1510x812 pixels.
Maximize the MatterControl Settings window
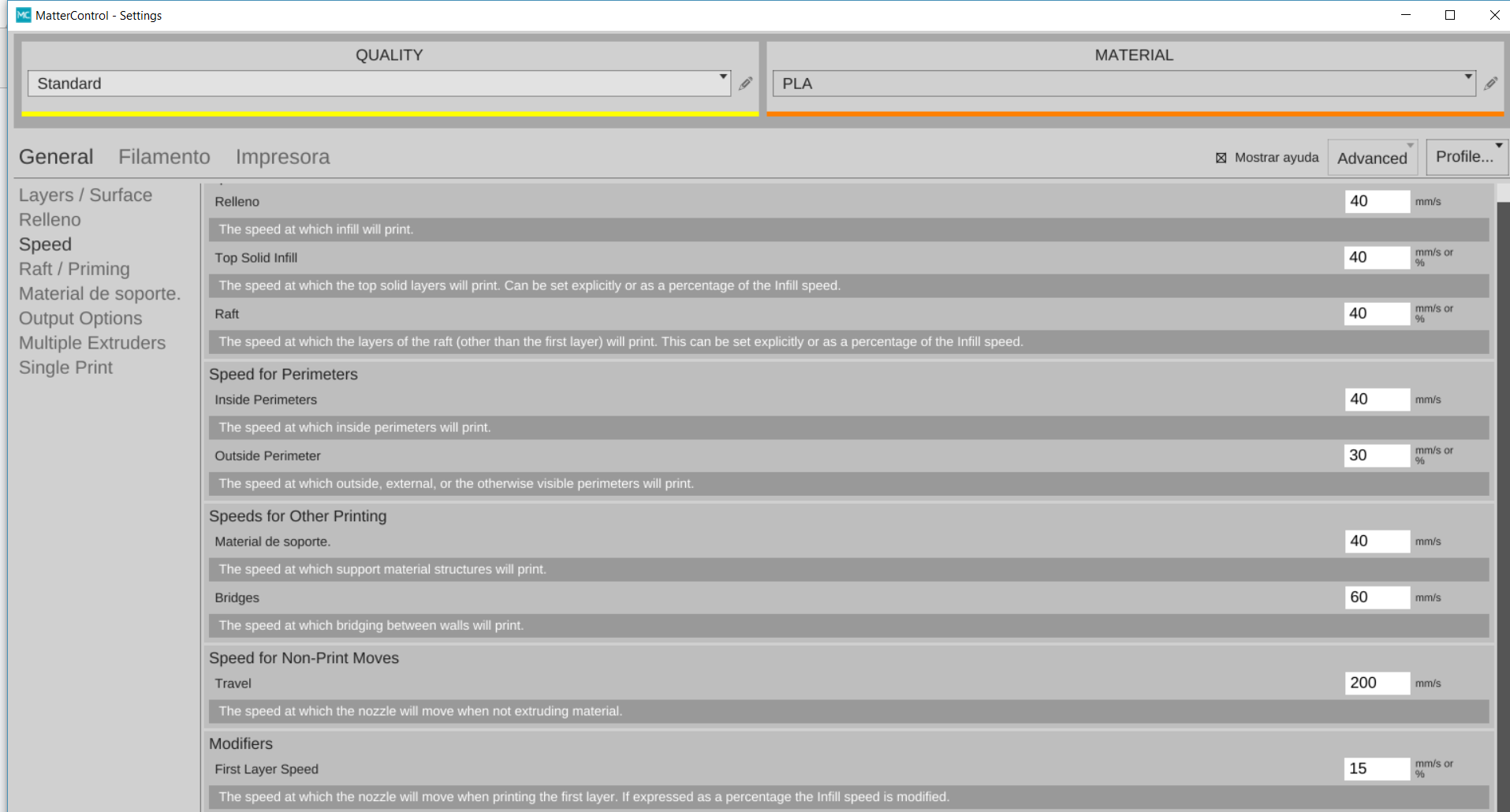pyautogui.click(x=1449, y=15)
